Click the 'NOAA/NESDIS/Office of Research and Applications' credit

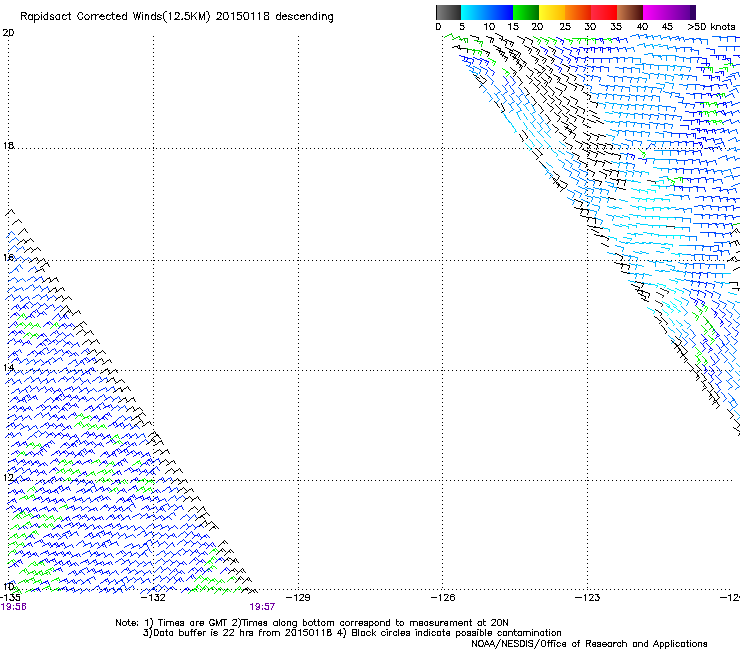click(589, 644)
